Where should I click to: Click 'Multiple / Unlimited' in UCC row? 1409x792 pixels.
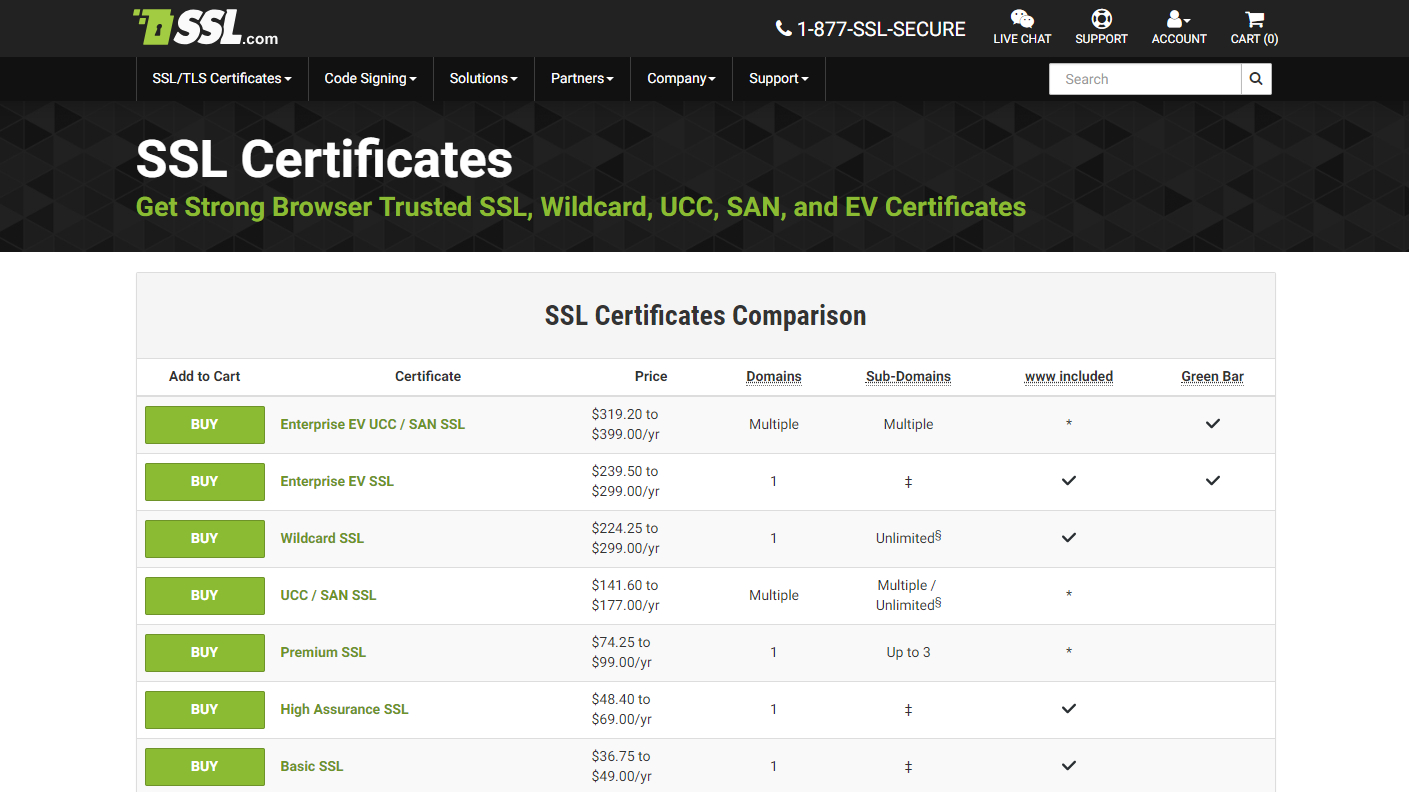[x=908, y=595]
